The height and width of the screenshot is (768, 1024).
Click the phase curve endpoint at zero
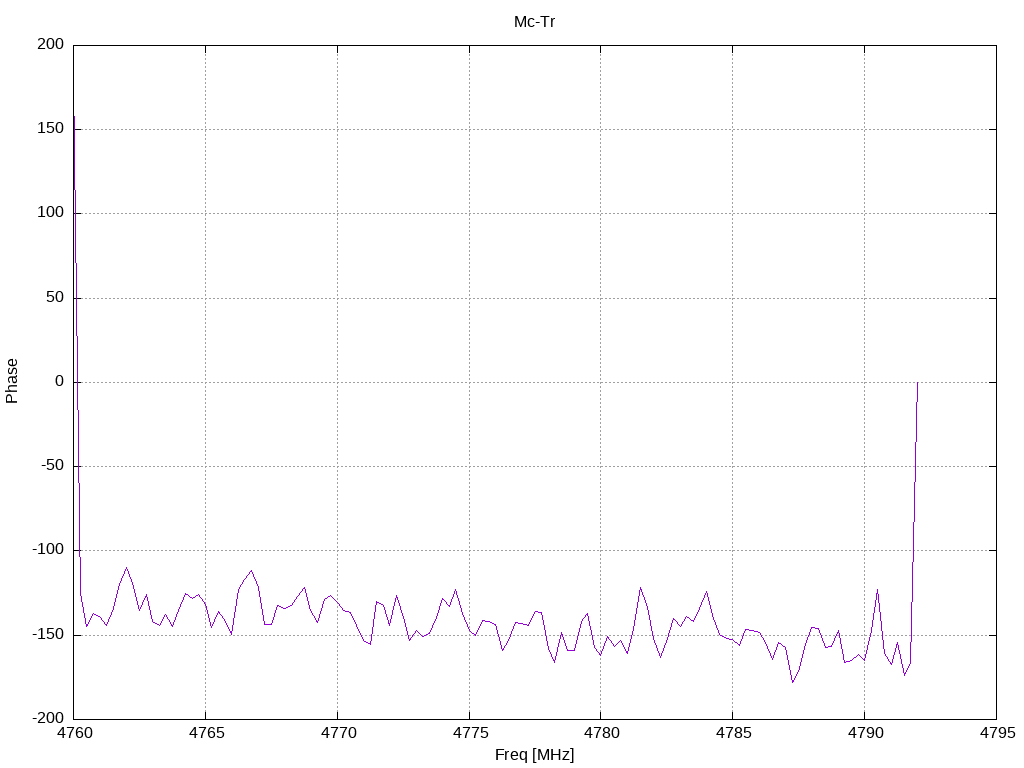point(918,383)
